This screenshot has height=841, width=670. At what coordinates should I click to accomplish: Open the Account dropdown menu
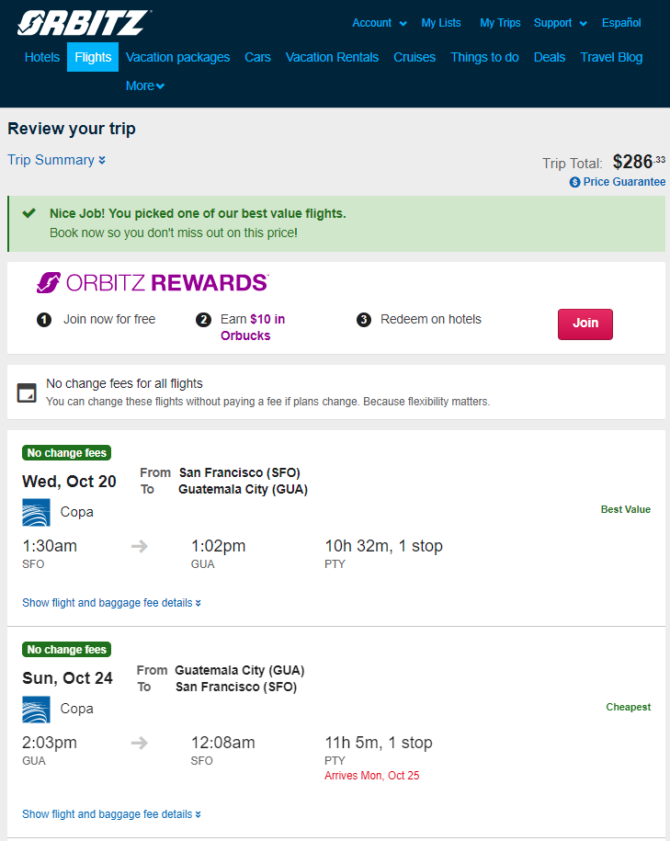pos(379,23)
